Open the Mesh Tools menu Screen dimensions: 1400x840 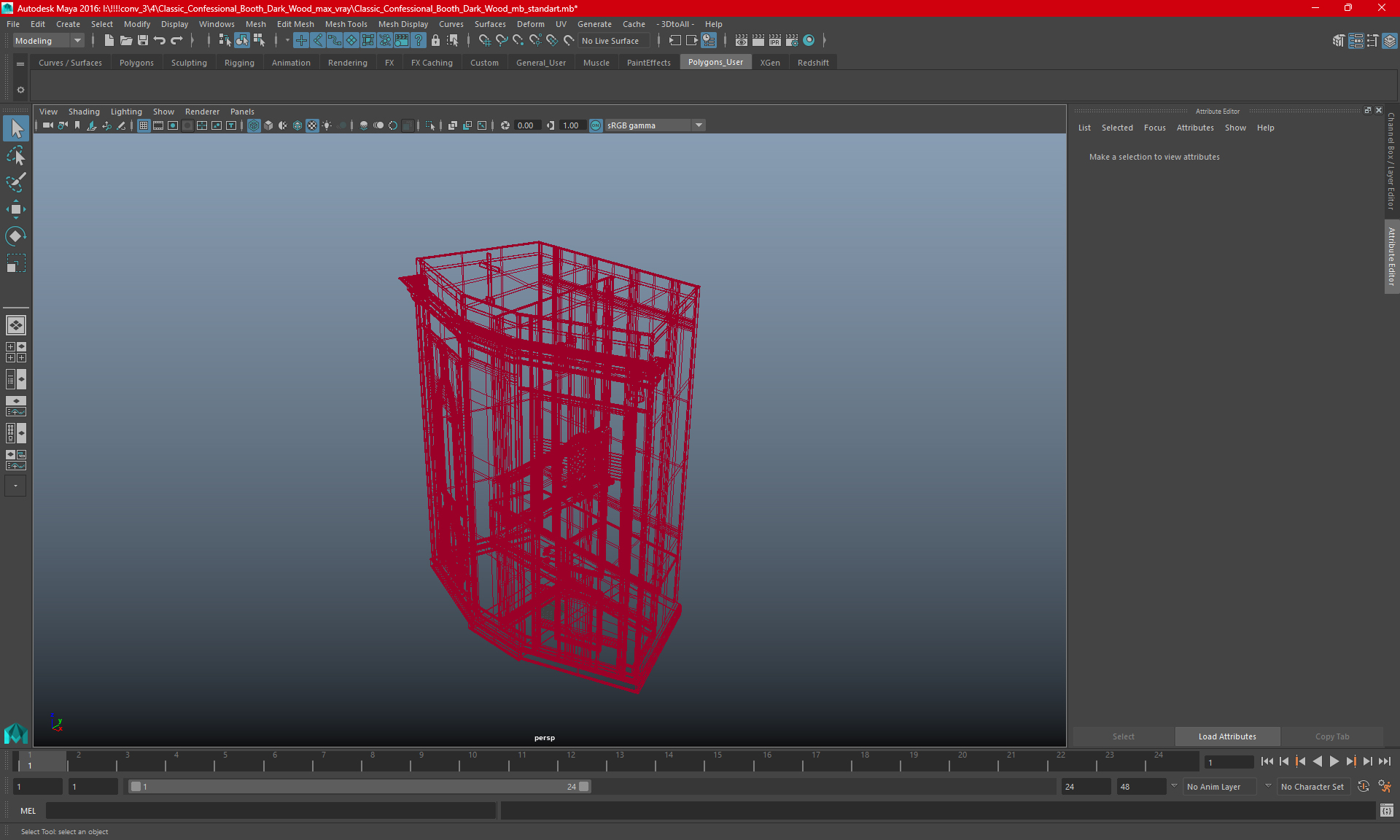pyautogui.click(x=346, y=24)
